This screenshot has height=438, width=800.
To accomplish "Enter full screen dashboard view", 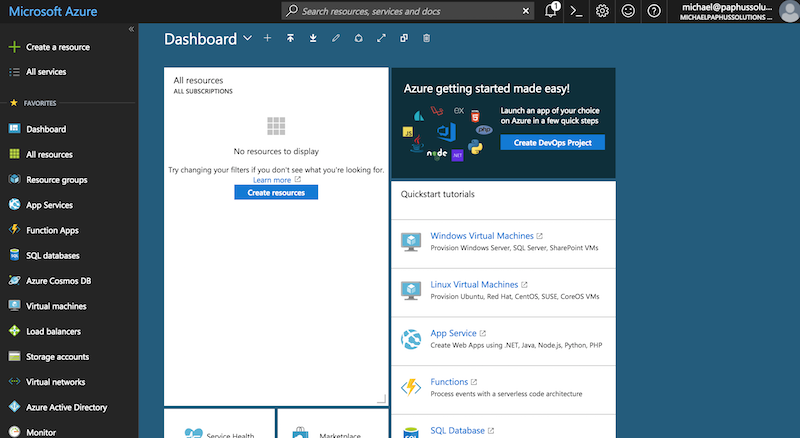I will 381,38.
